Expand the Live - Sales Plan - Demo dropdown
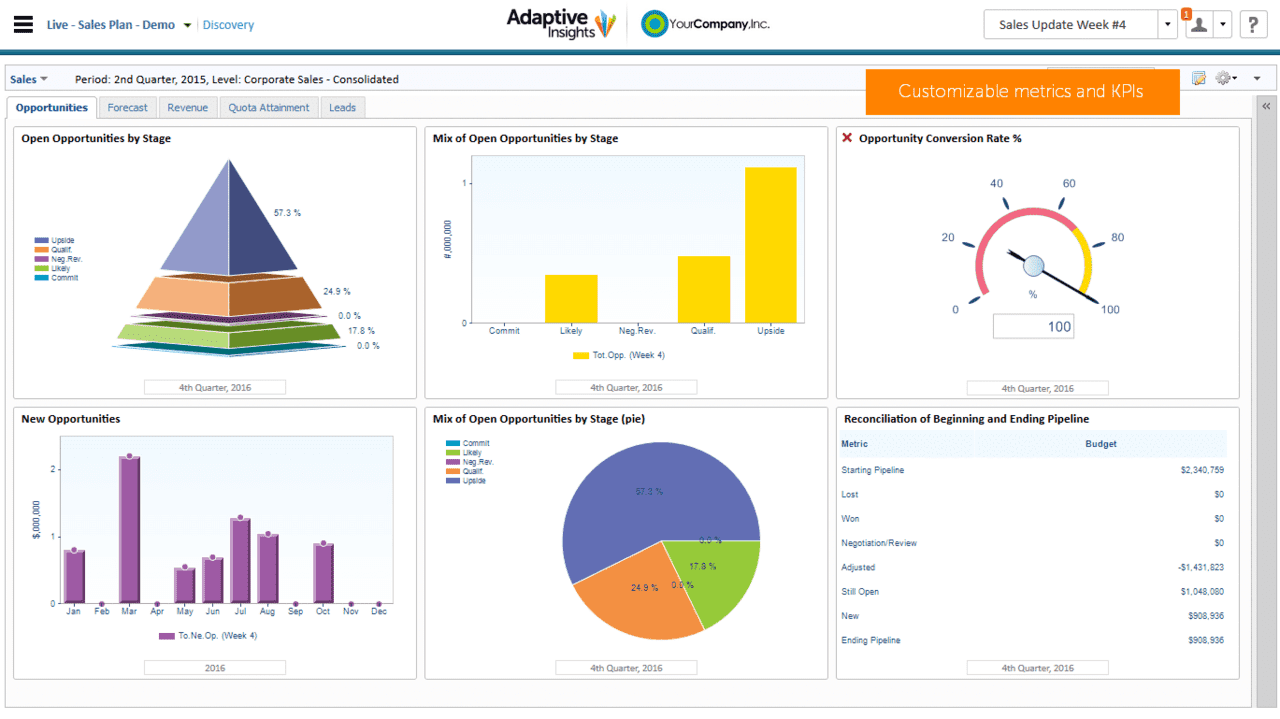This screenshot has height=719, width=1280. coord(187,26)
